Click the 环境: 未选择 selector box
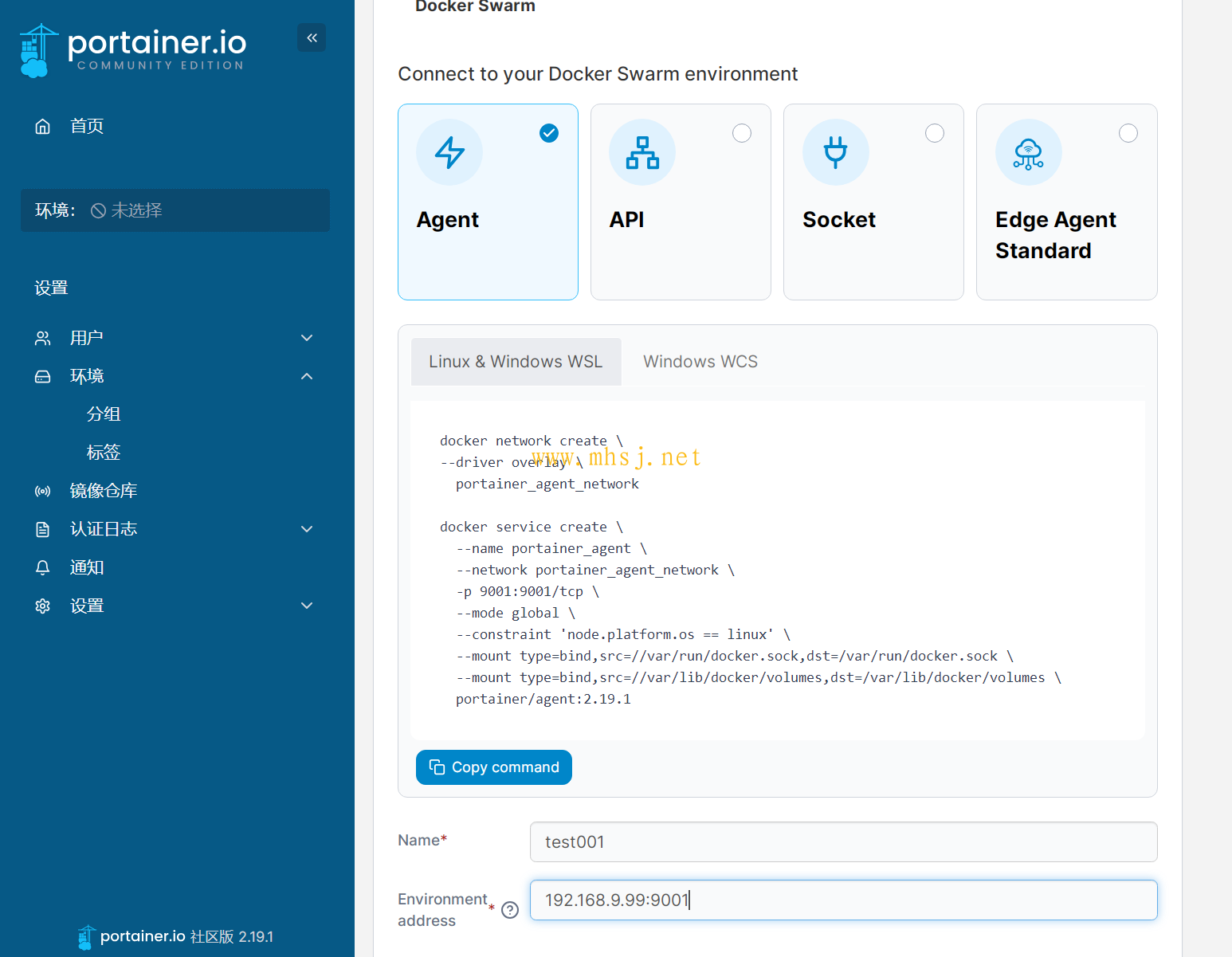The image size is (1232, 957). [x=175, y=210]
